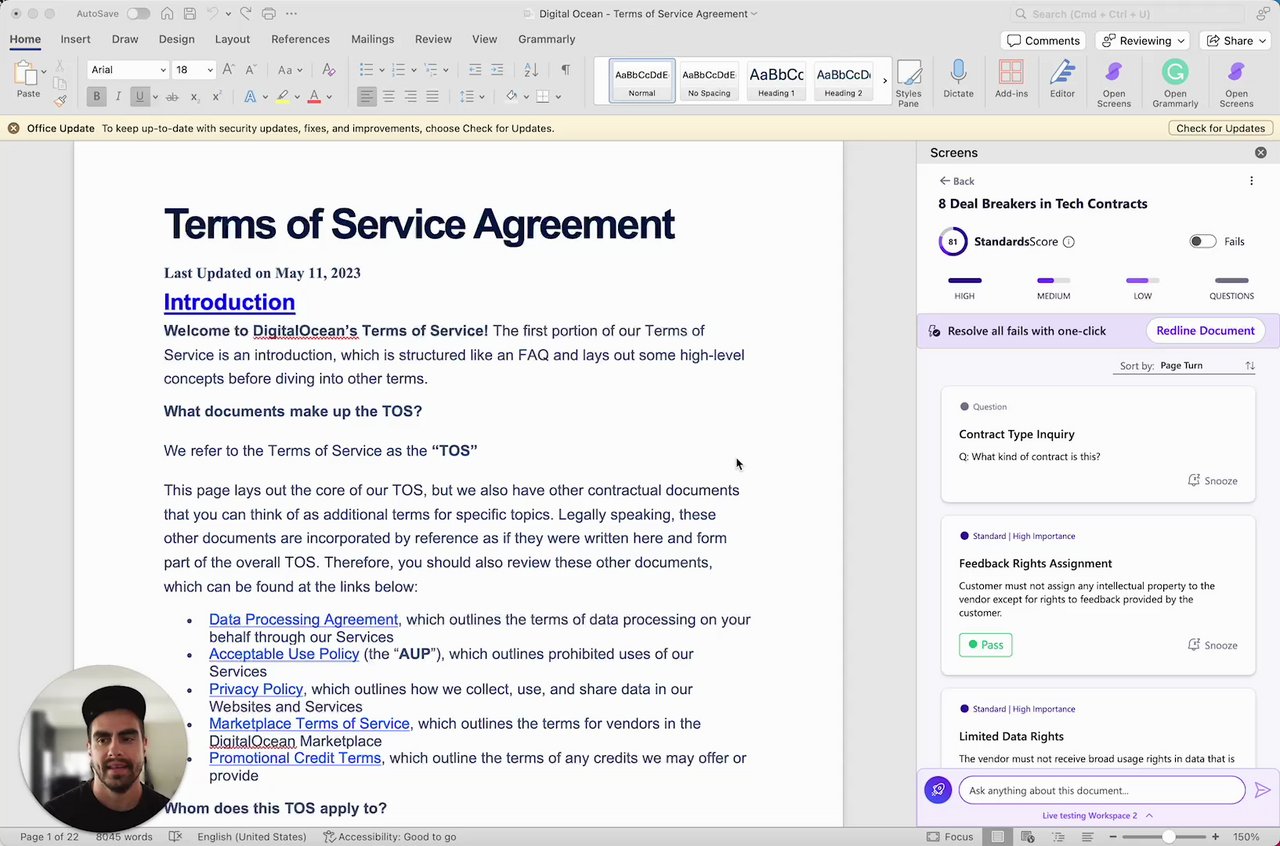Expand the styles gallery arrow
Image resolution: width=1280 pixels, height=846 pixels.
coord(884,81)
